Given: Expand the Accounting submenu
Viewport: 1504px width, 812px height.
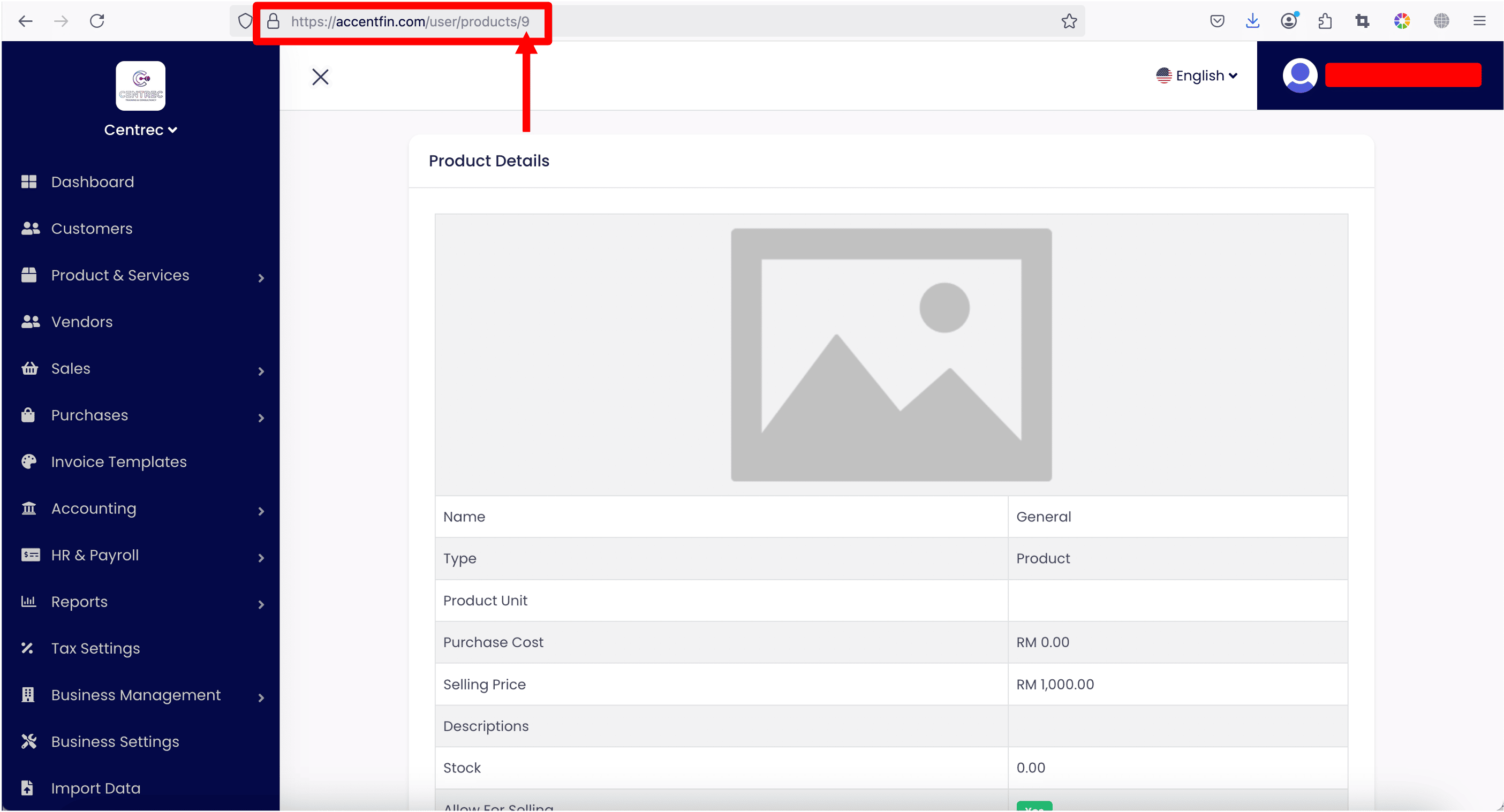Looking at the screenshot, I should point(261,511).
